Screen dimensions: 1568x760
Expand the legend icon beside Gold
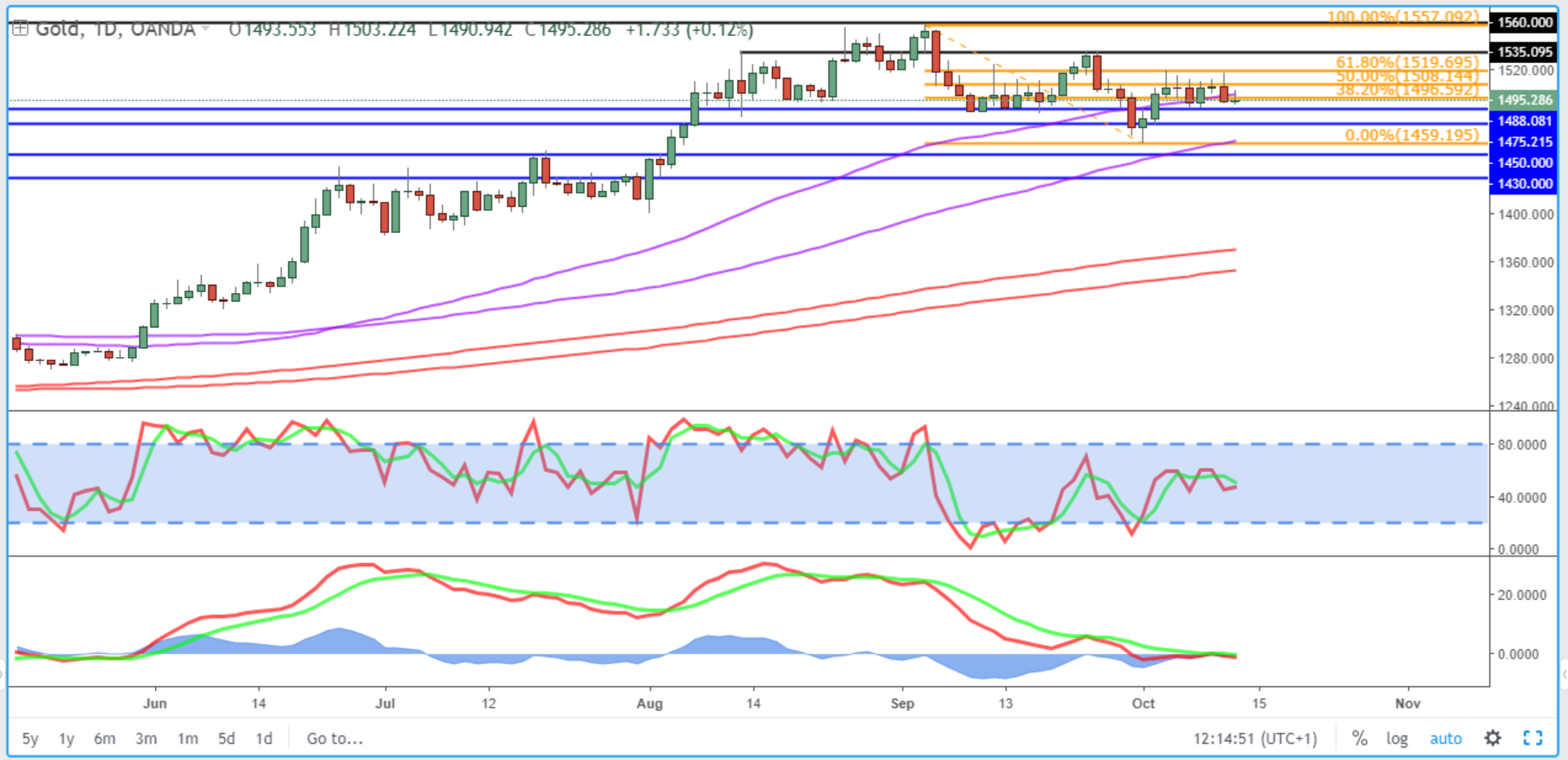coord(20,30)
